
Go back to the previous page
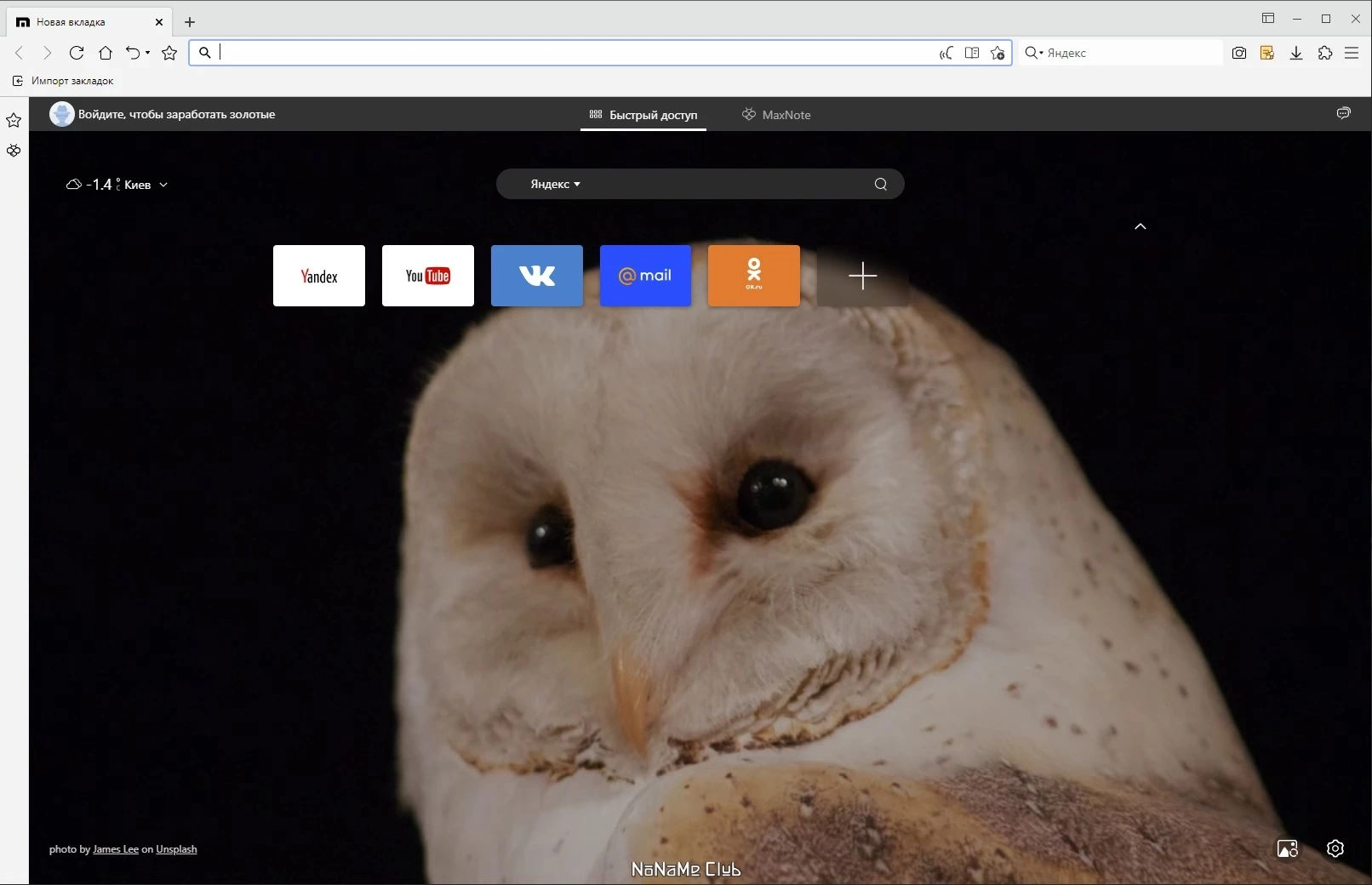click(x=19, y=53)
